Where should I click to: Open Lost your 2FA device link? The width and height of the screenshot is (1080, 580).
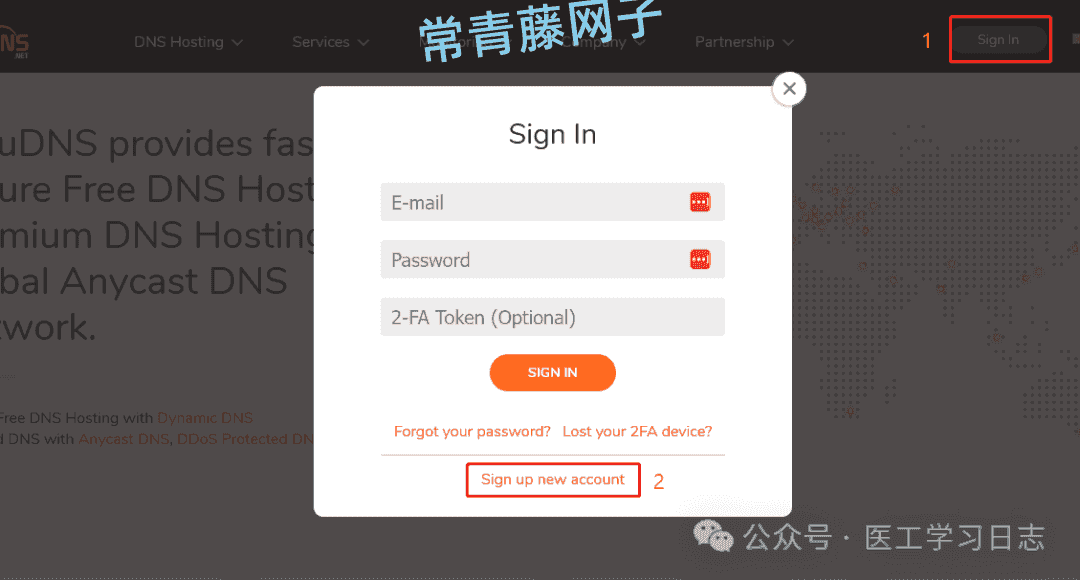(637, 431)
